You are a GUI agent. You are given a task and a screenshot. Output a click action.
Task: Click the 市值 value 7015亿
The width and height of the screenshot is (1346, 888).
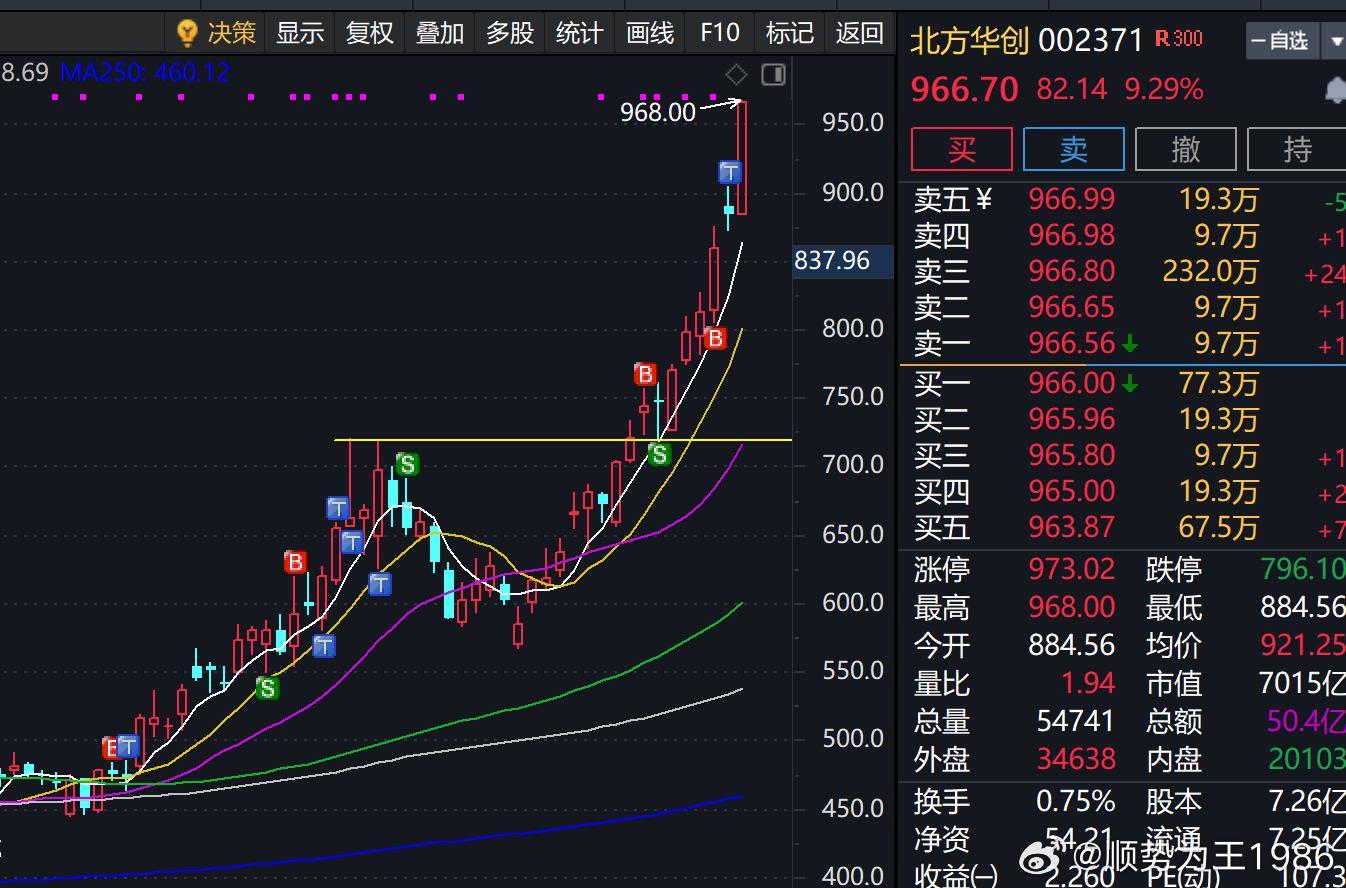pos(1302,683)
